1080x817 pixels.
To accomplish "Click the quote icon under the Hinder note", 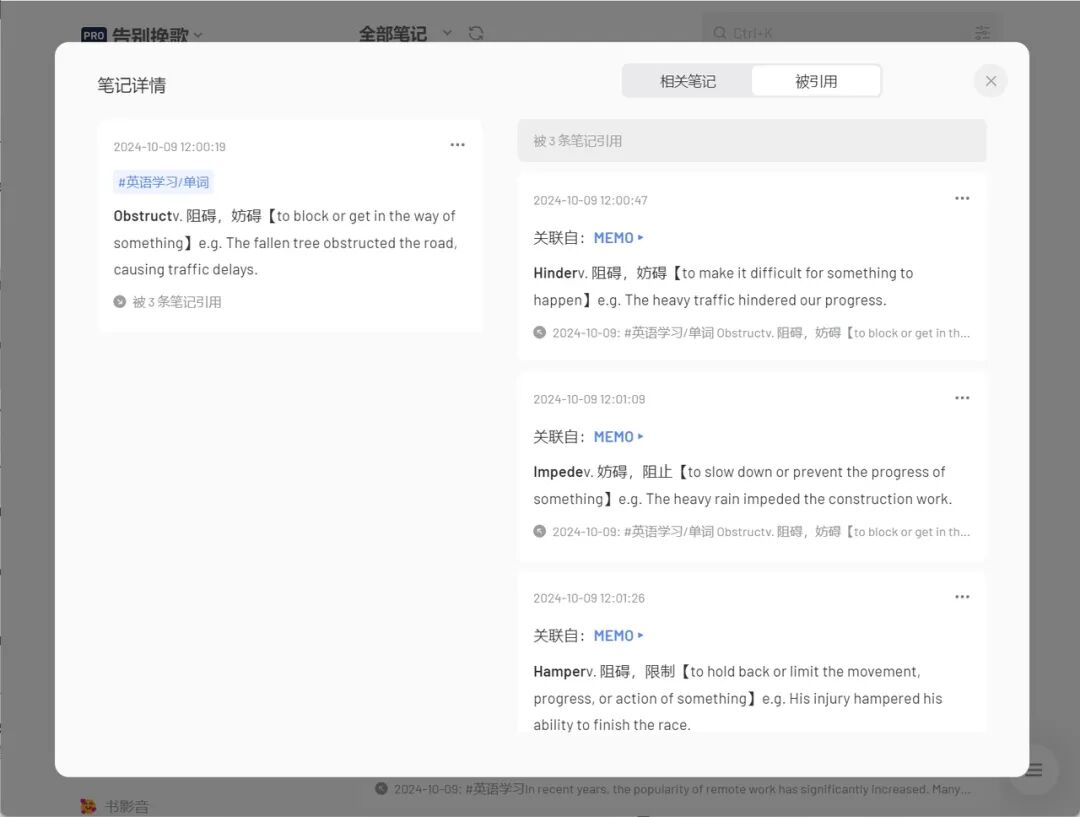I will coord(539,333).
